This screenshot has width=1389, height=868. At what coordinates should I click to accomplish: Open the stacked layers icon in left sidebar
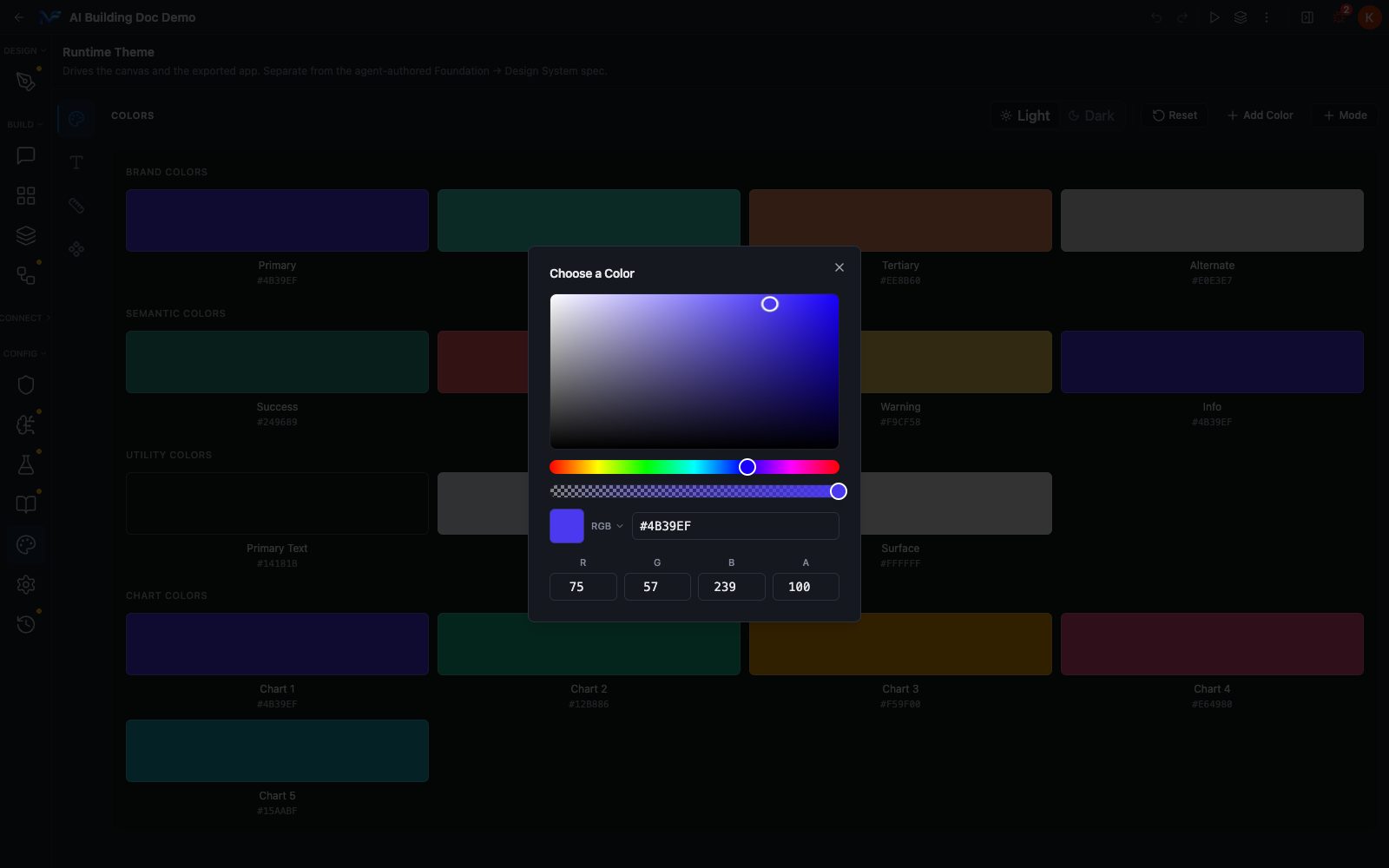[x=25, y=235]
